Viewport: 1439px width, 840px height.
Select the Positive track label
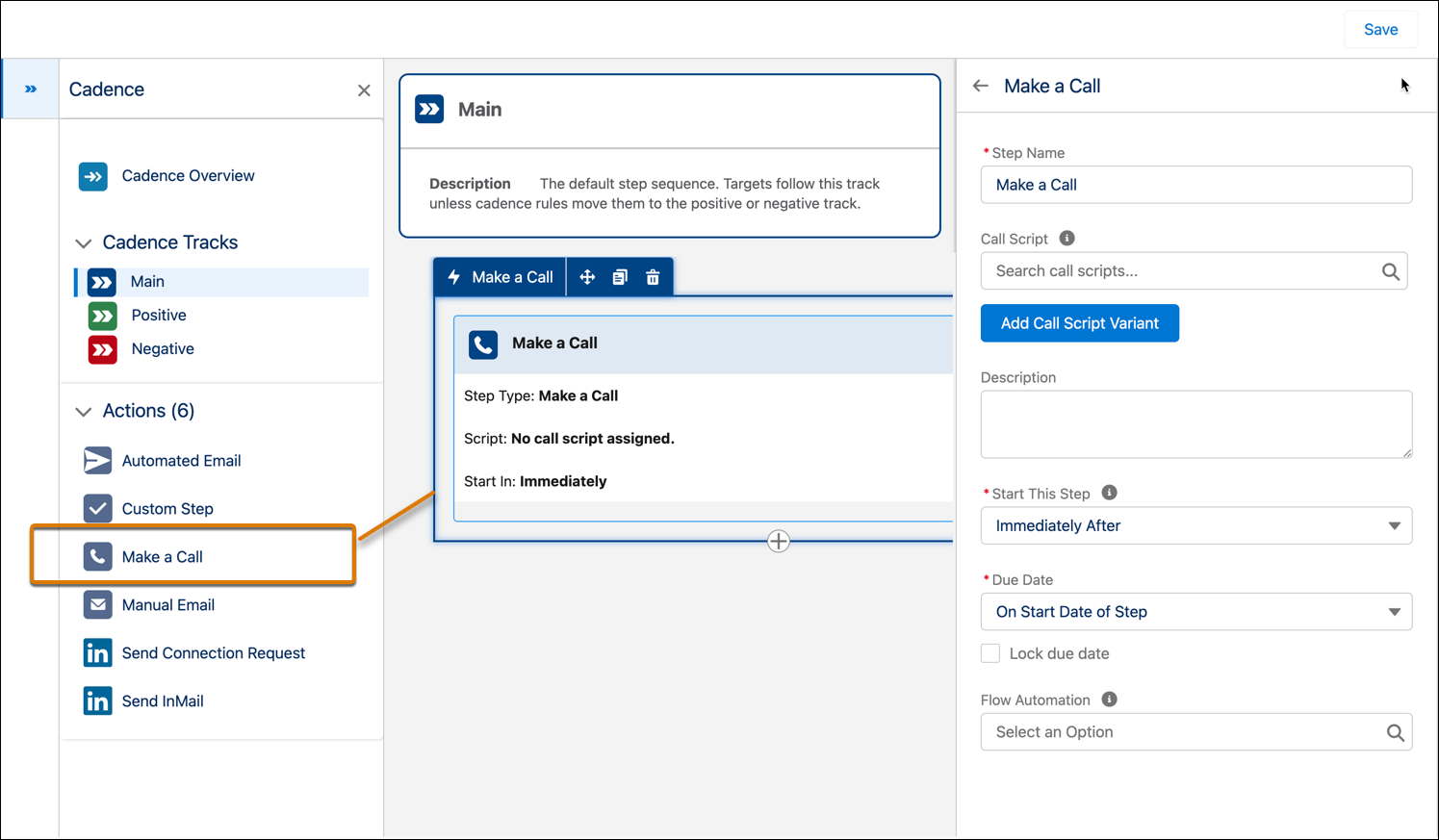pos(159,316)
